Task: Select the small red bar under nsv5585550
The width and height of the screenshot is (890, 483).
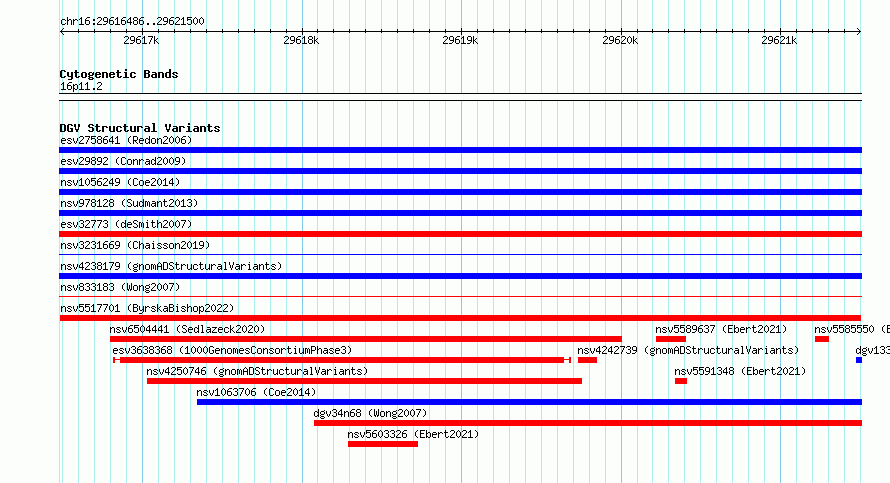Action: (x=821, y=339)
